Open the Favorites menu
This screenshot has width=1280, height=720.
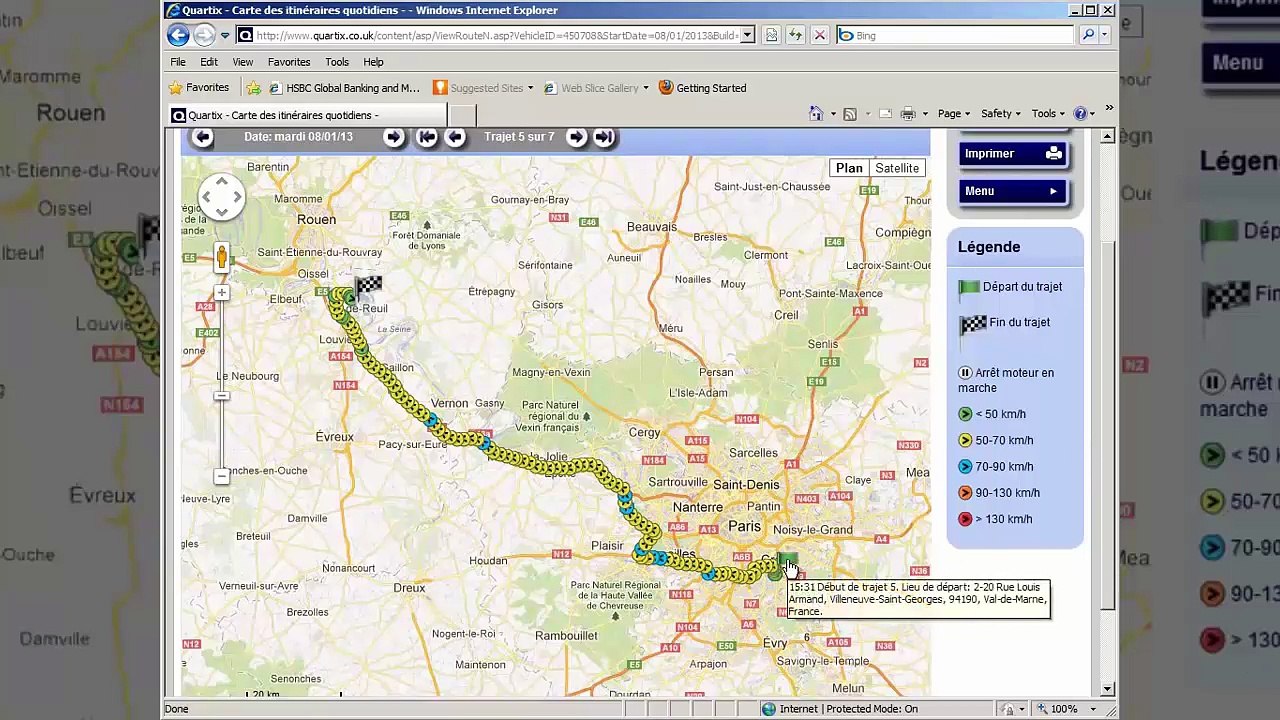coord(289,62)
